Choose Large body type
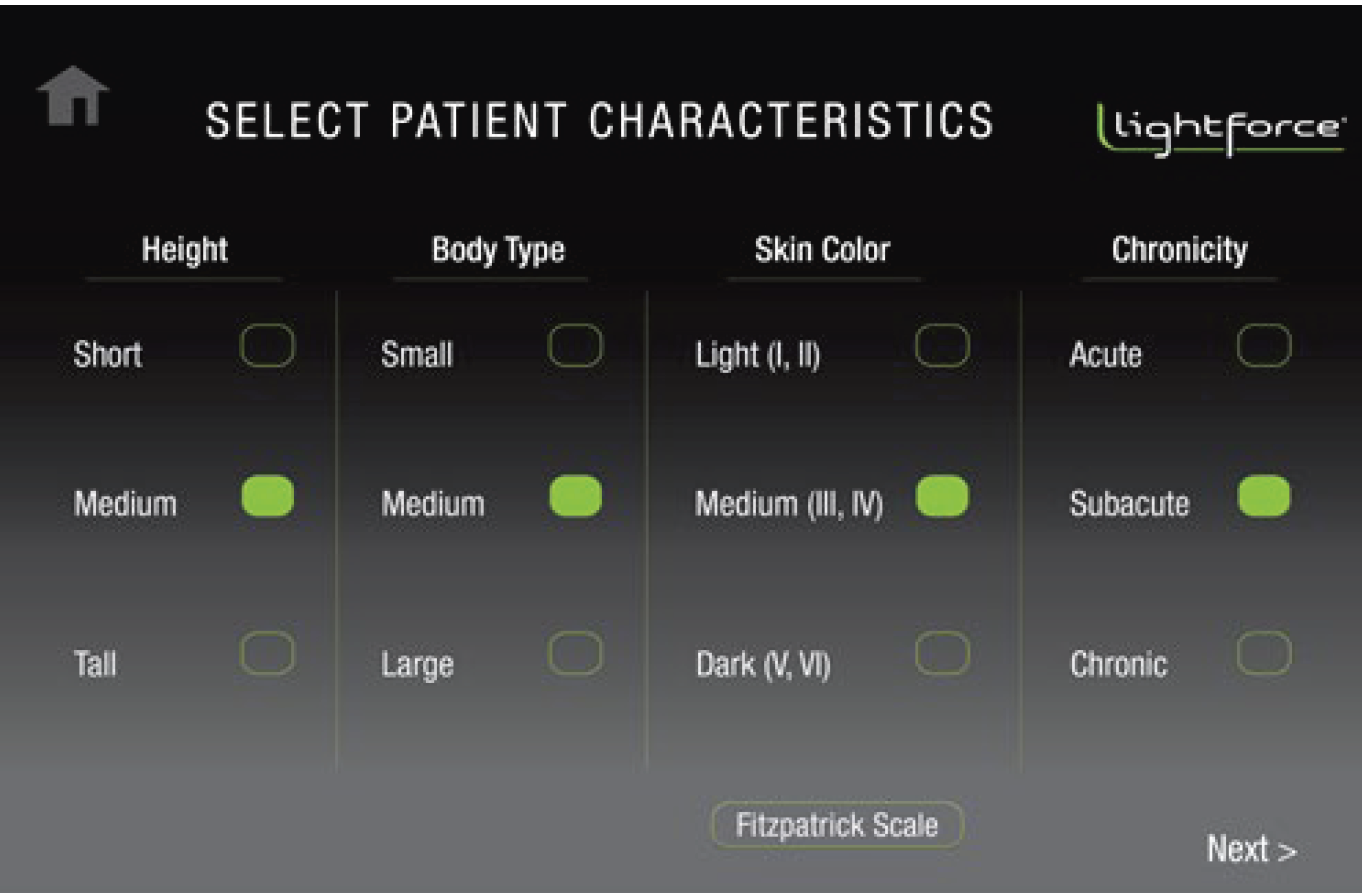Image resolution: width=1362 pixels, height=893 pixels. point(575,654)
